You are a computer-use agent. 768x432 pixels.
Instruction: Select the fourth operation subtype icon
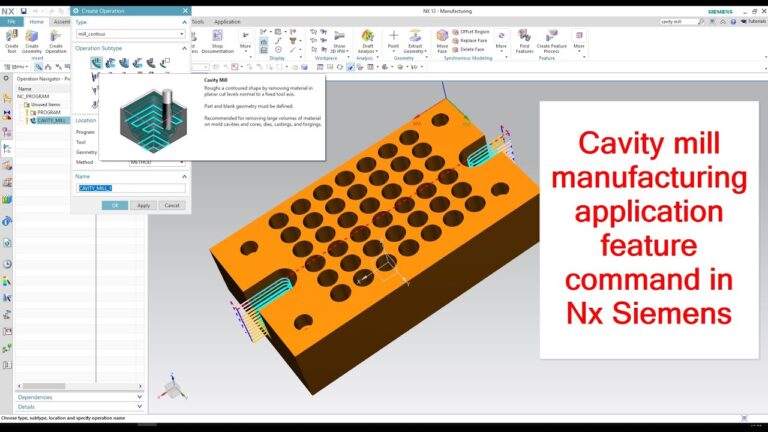138,63
